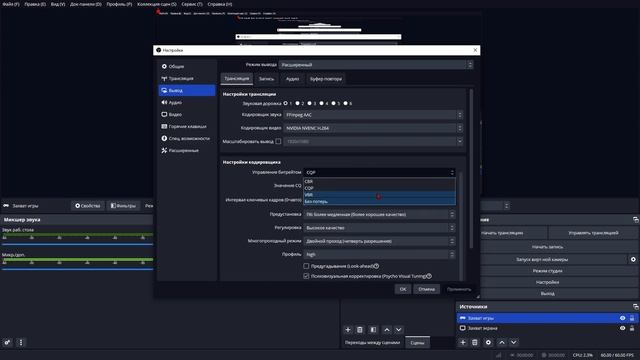Screen dimensions: 640x360
Task: Open the Файл menu
Action: coord(11,4)
